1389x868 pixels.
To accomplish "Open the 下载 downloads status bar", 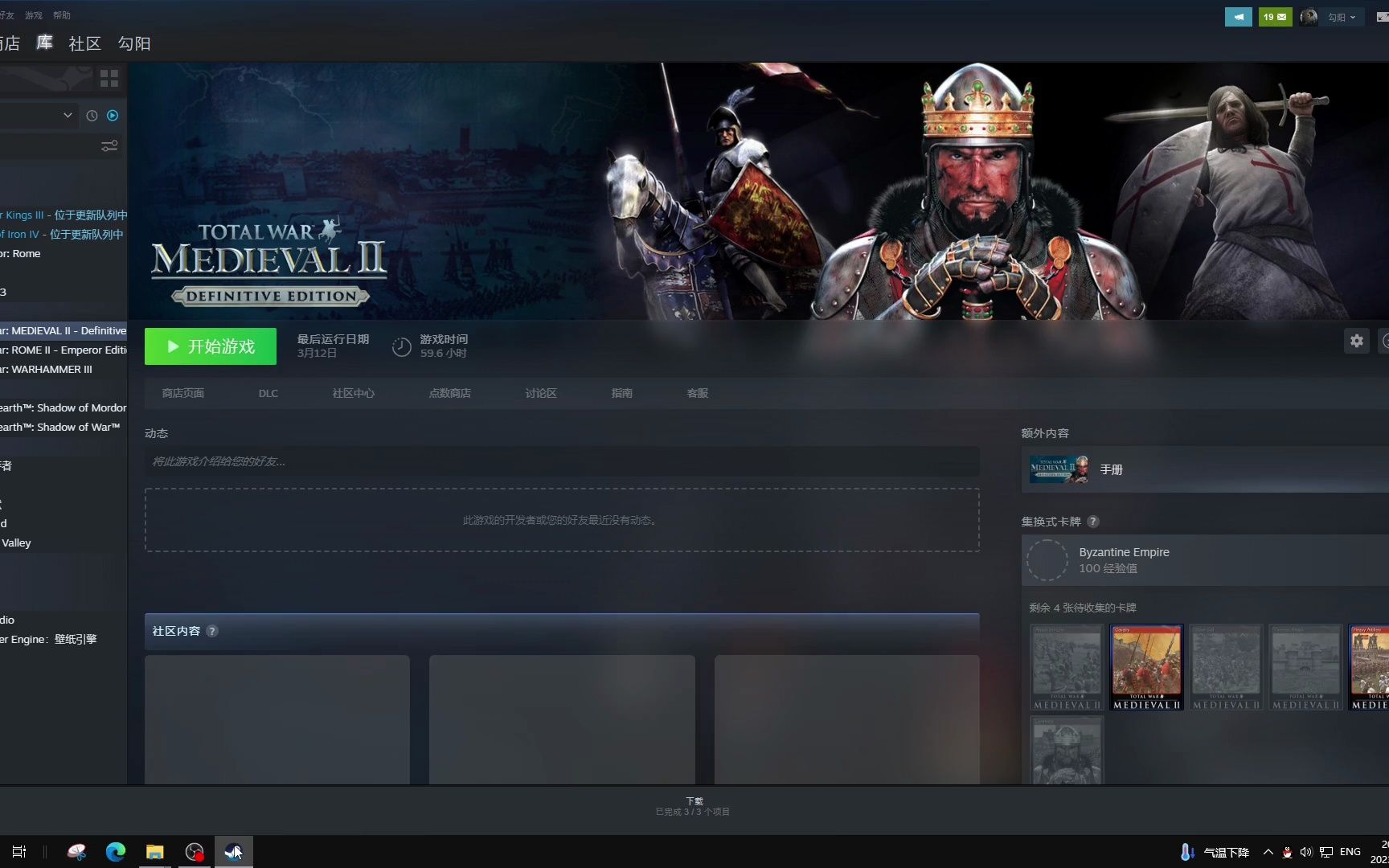I will click(693, 806).
